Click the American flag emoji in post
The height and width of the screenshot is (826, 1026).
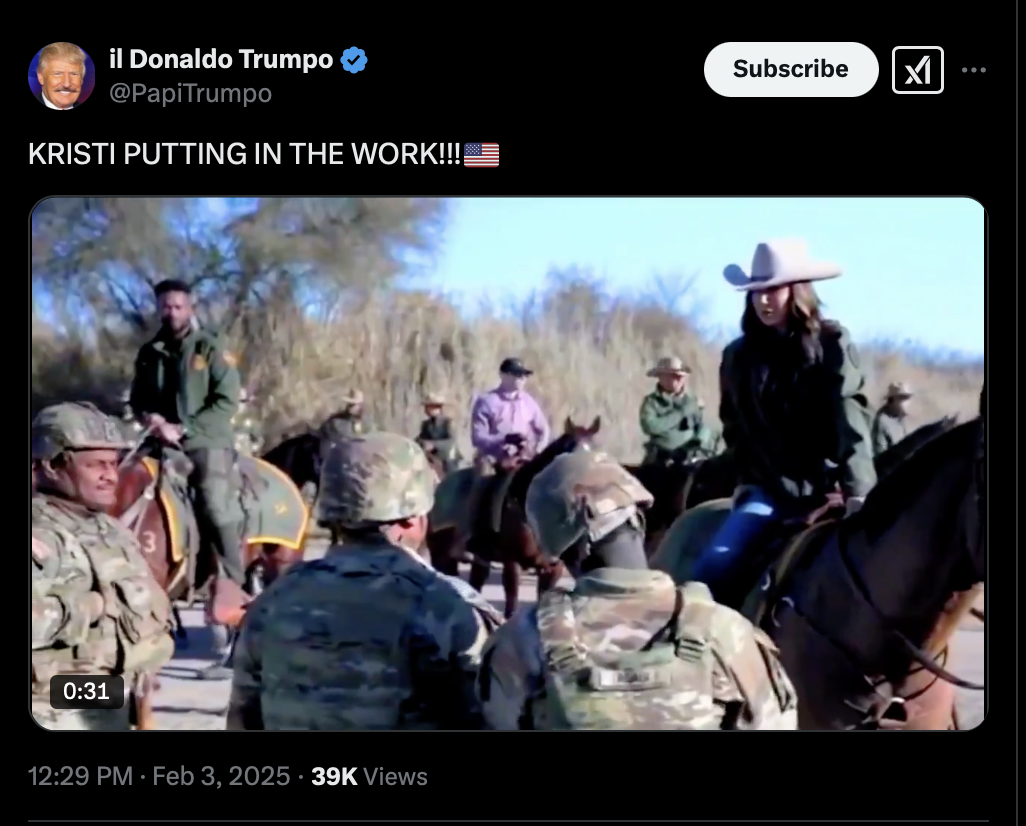click(x=482, y=155)
